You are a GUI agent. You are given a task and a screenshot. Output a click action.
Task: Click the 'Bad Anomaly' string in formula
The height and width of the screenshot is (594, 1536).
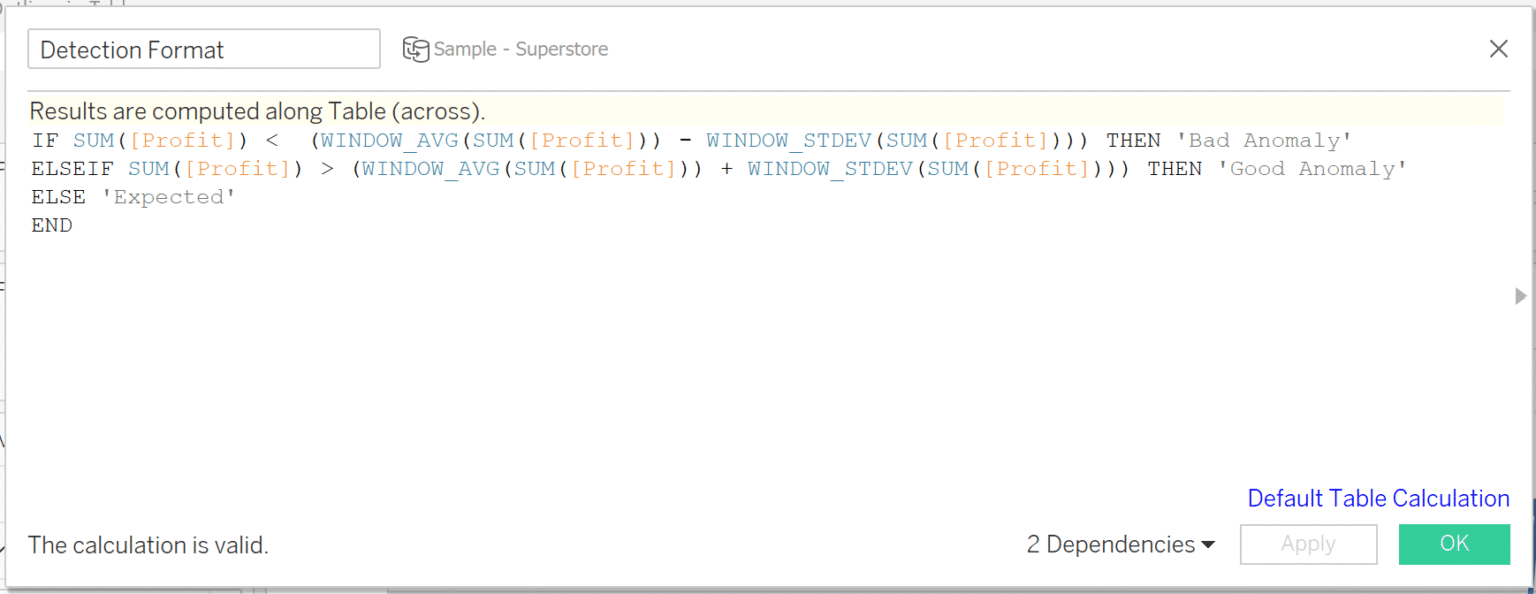(1270, 140)
